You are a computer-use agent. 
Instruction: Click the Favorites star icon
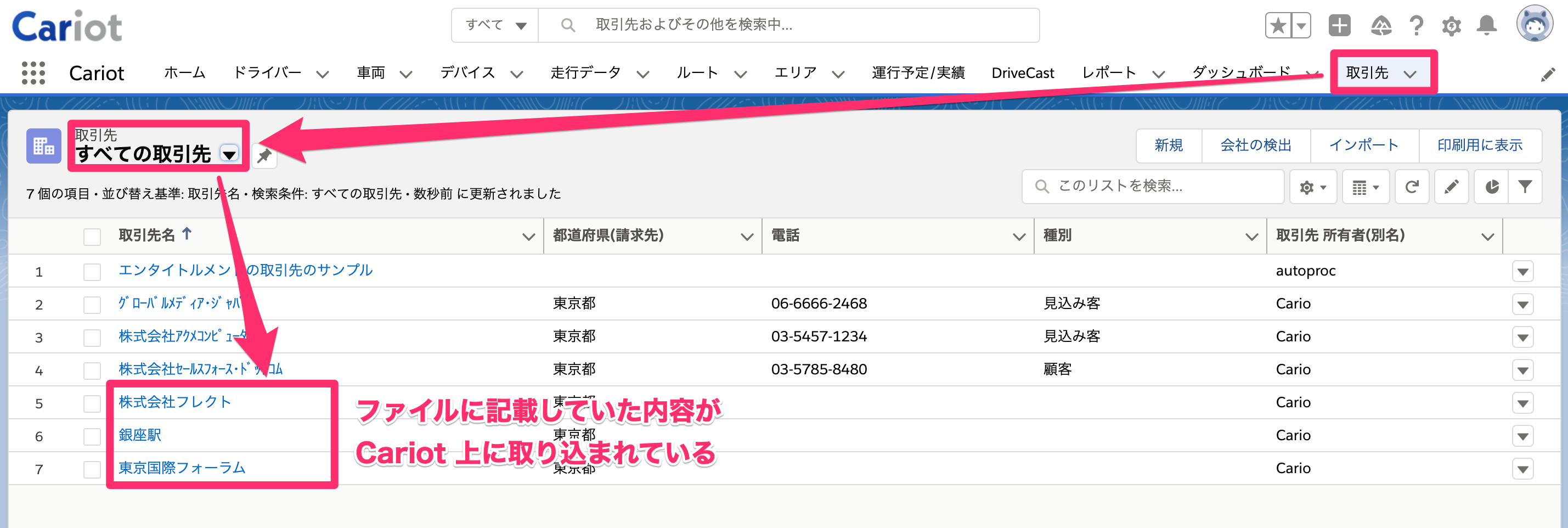point(1278,26)
